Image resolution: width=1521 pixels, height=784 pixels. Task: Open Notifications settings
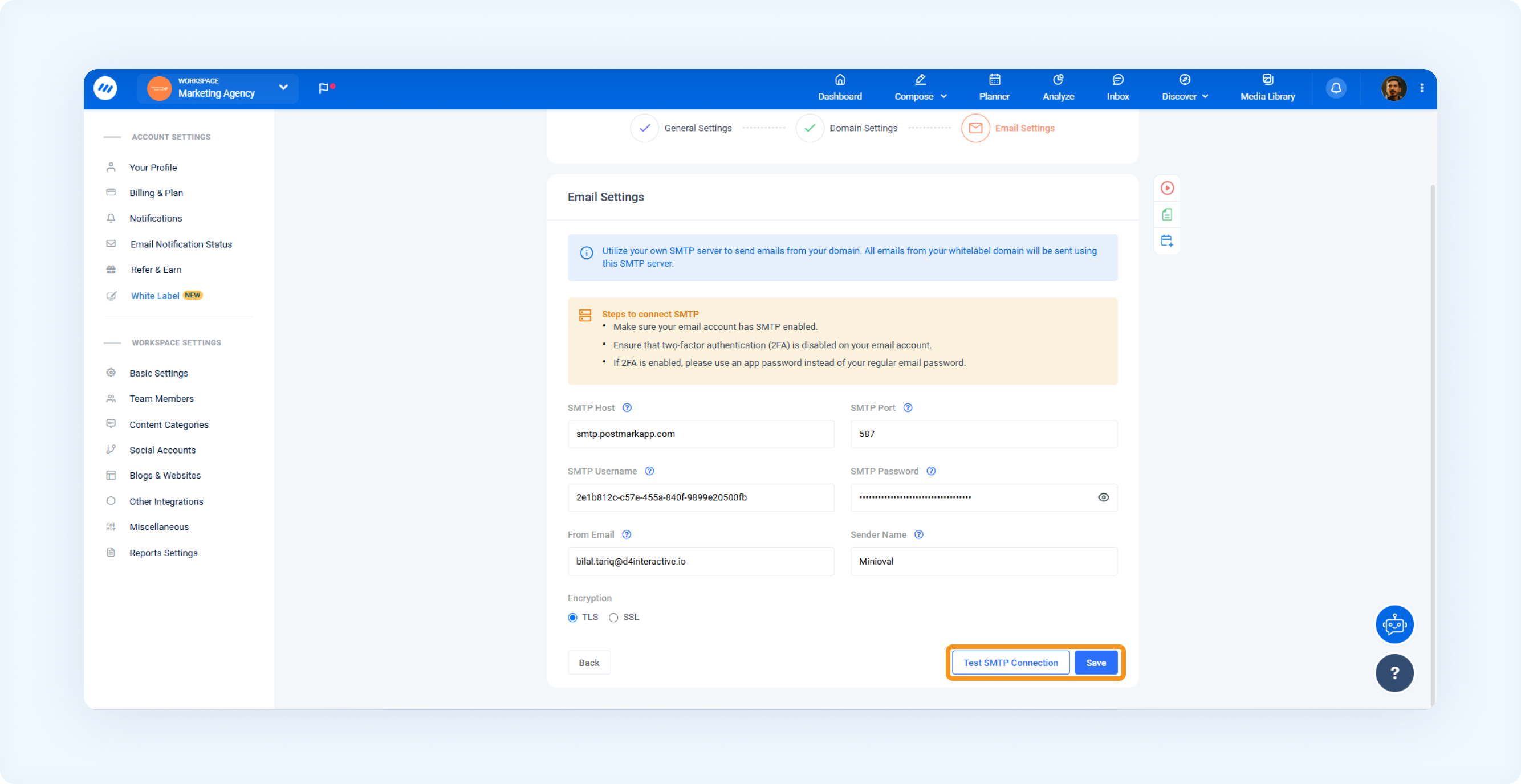pos(155,218)
